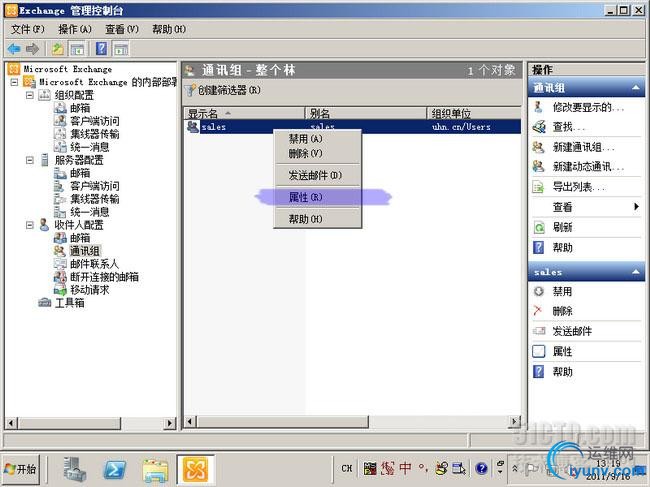Open 工具箱 in the tree

click(x=70, y=303)
